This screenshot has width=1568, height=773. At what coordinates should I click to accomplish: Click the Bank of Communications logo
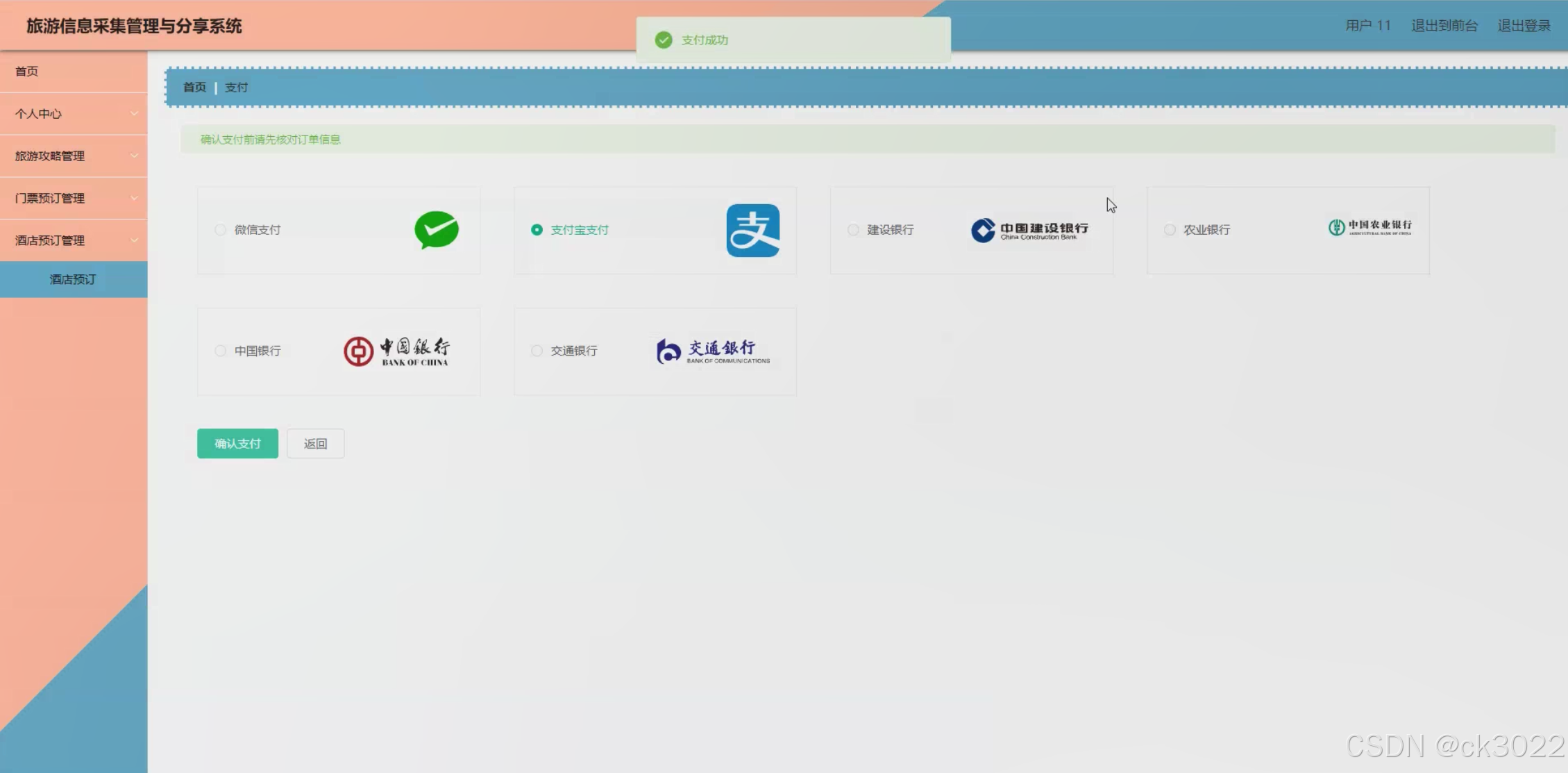713,351
